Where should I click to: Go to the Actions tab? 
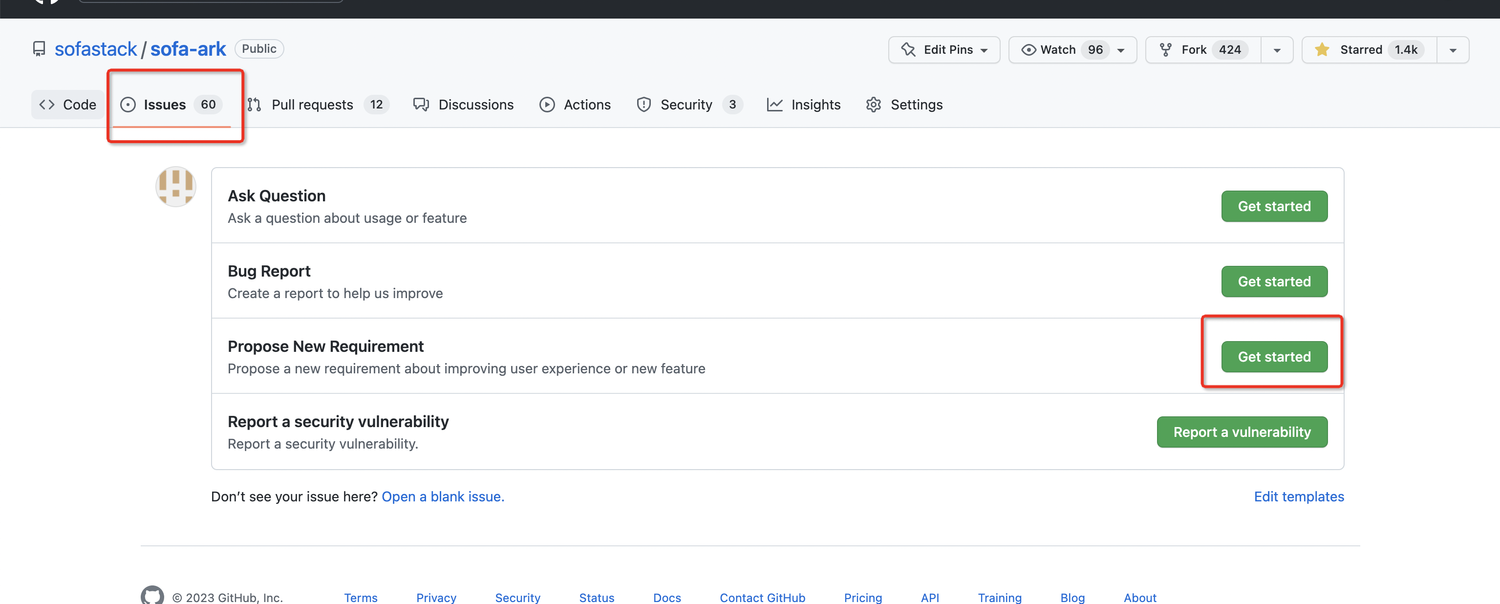(x=575, y=104)
